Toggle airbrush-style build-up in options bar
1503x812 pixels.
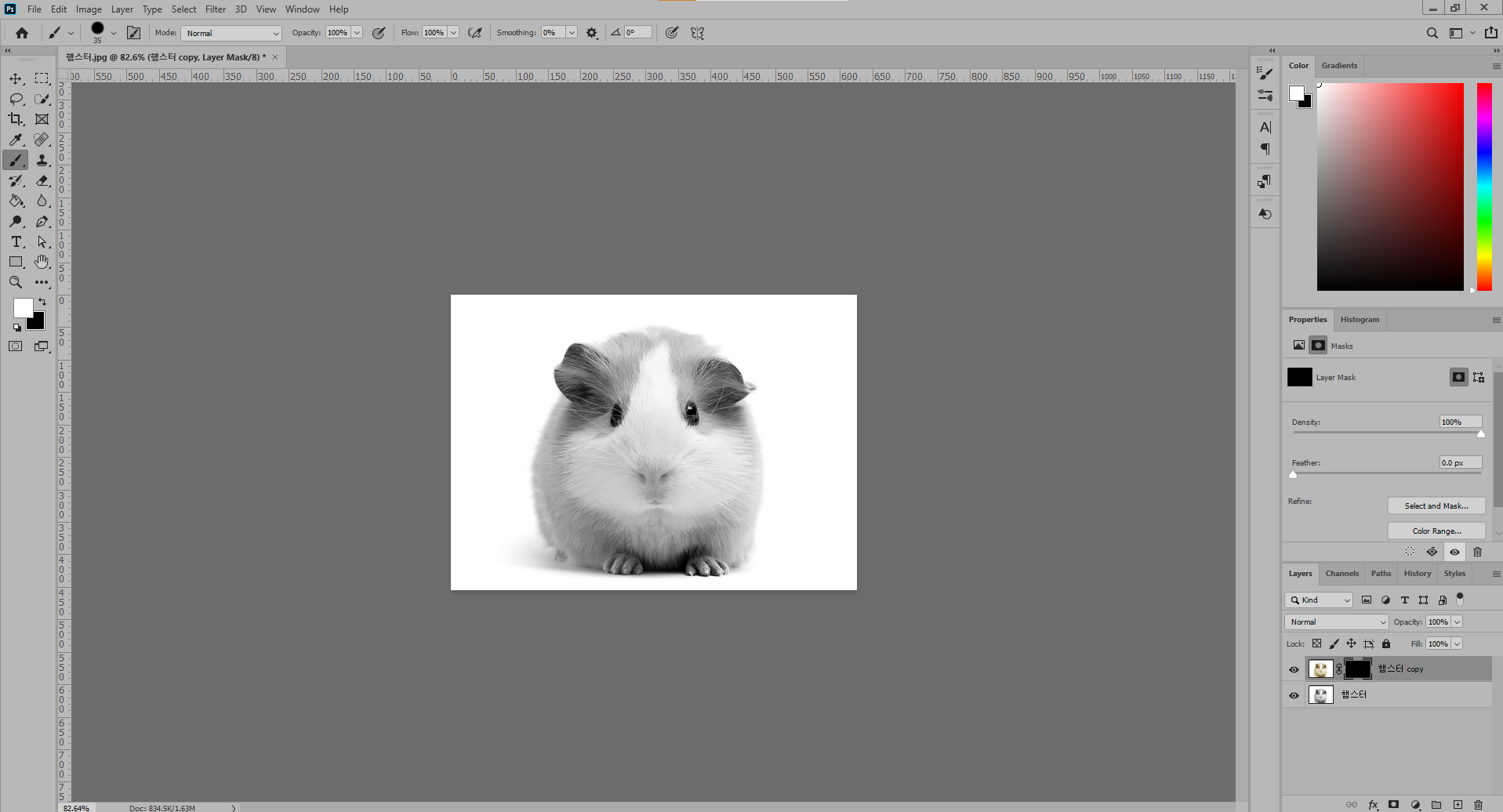pos(475,33)
